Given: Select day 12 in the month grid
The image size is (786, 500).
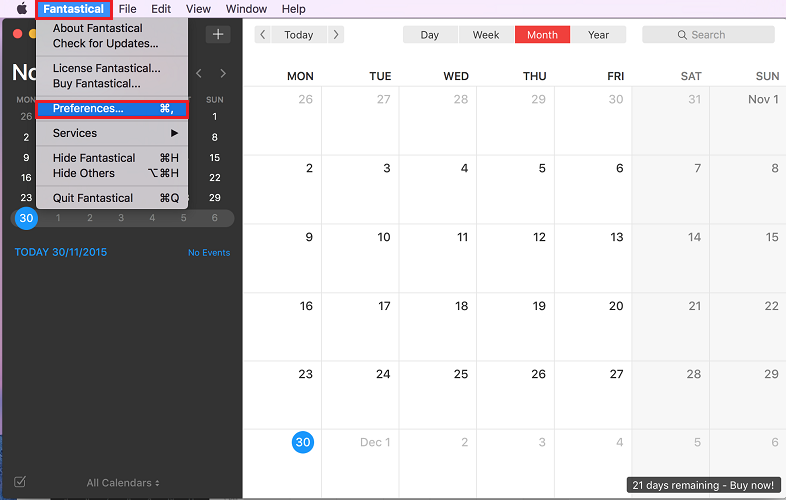Looking at the screenshot, I should pyautogui.click(x=539, y=237).
